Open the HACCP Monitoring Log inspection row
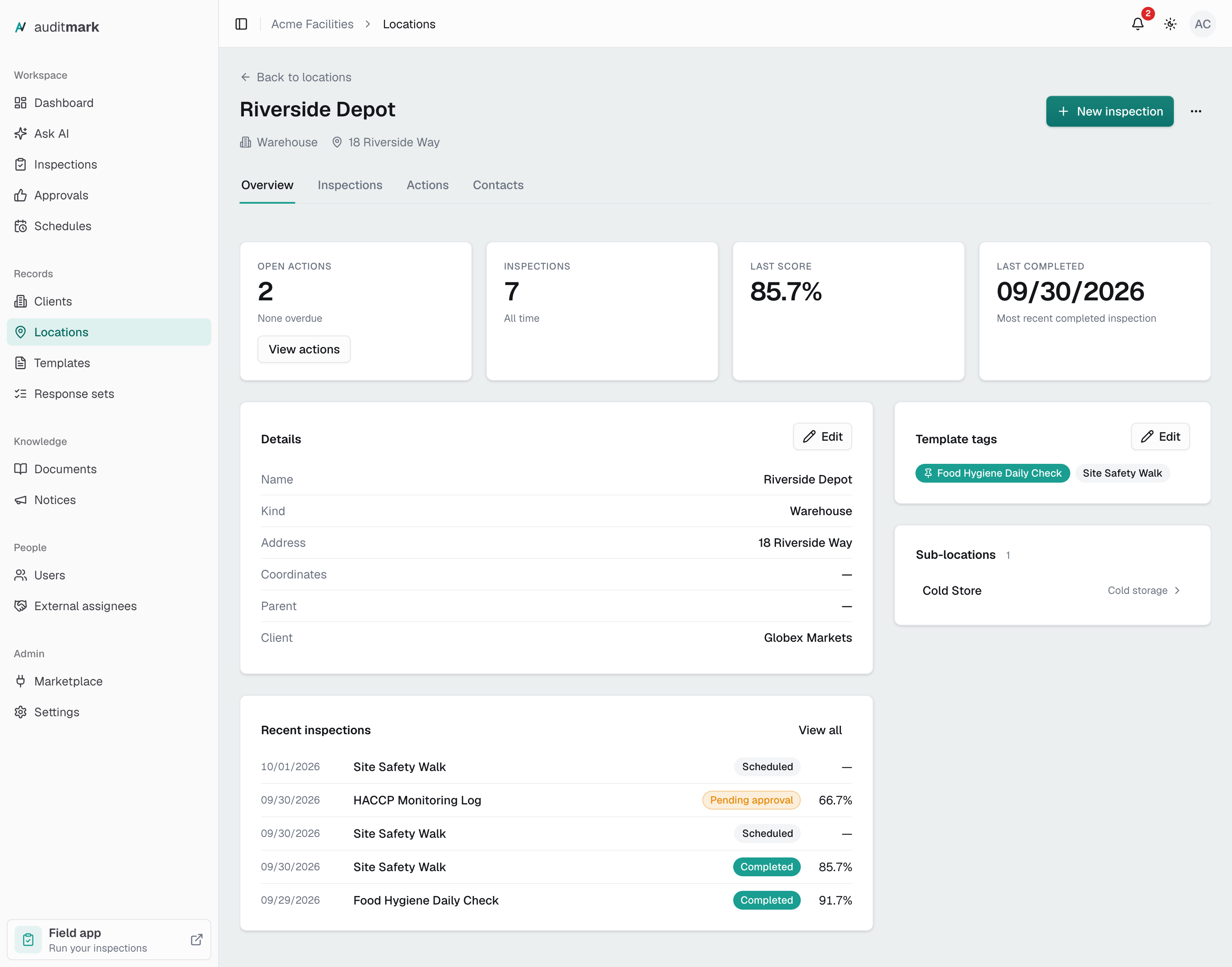Image resolution: width=1232 pixels, height=967 pixels. pos(556,800)
